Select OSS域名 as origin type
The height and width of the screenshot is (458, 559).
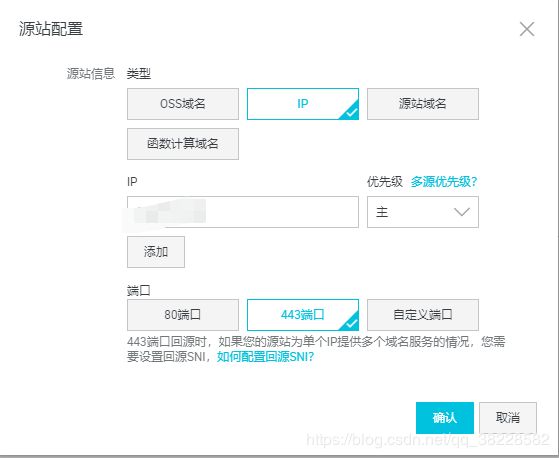(x=183, y=104)
